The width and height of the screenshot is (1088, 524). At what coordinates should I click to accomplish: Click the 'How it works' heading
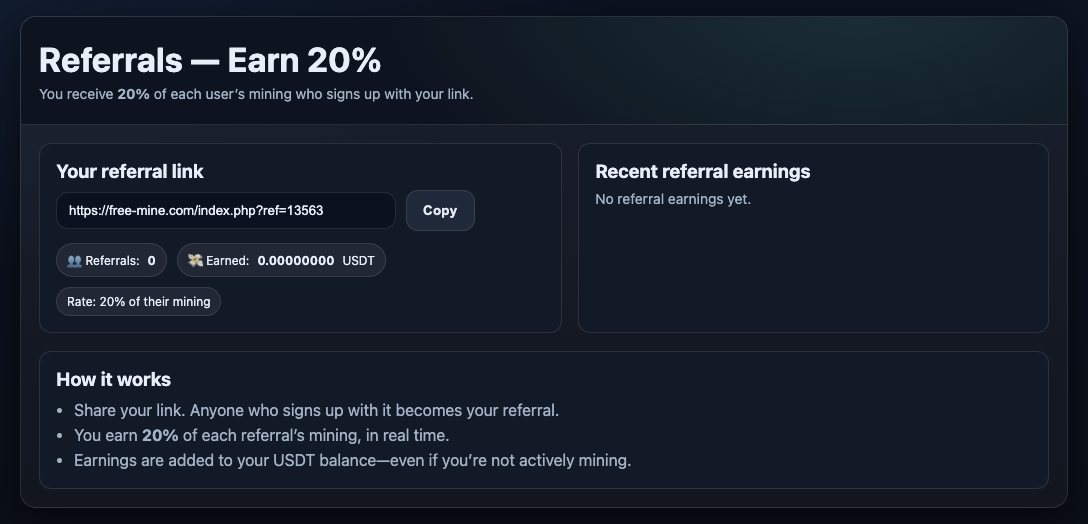113,379
